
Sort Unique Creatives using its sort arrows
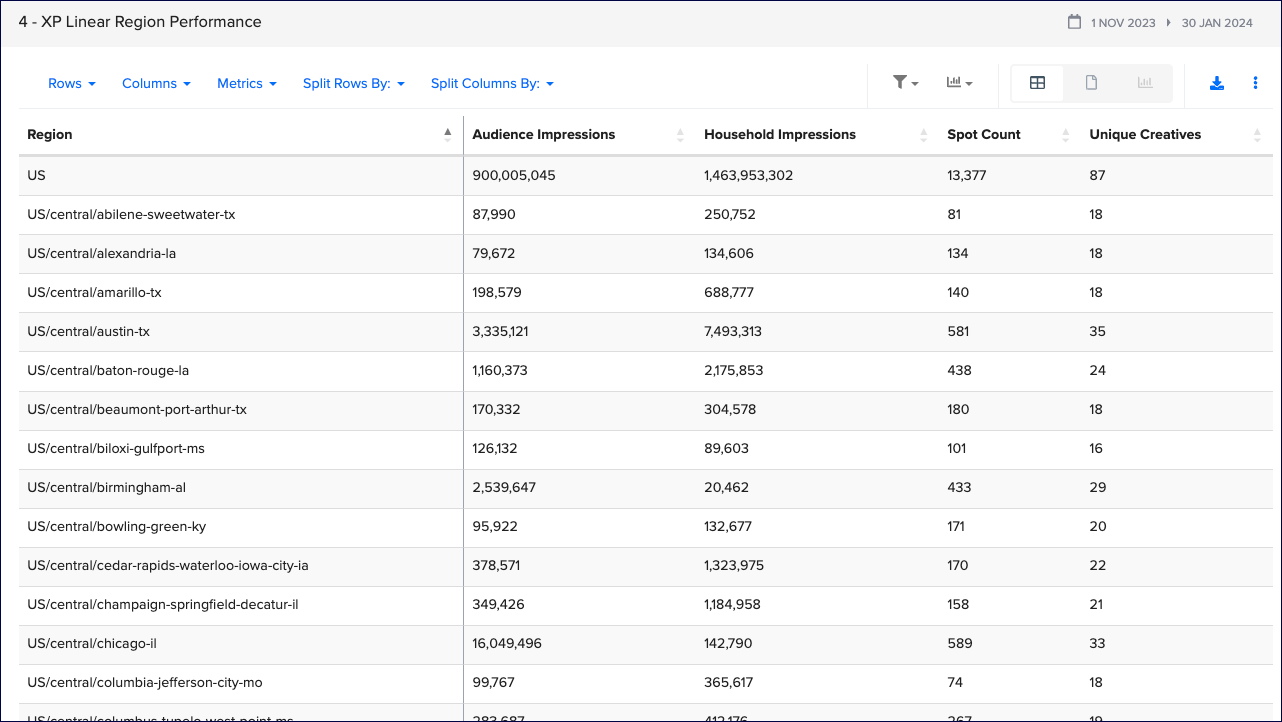pyautogui.click(x=1257, y=135)
